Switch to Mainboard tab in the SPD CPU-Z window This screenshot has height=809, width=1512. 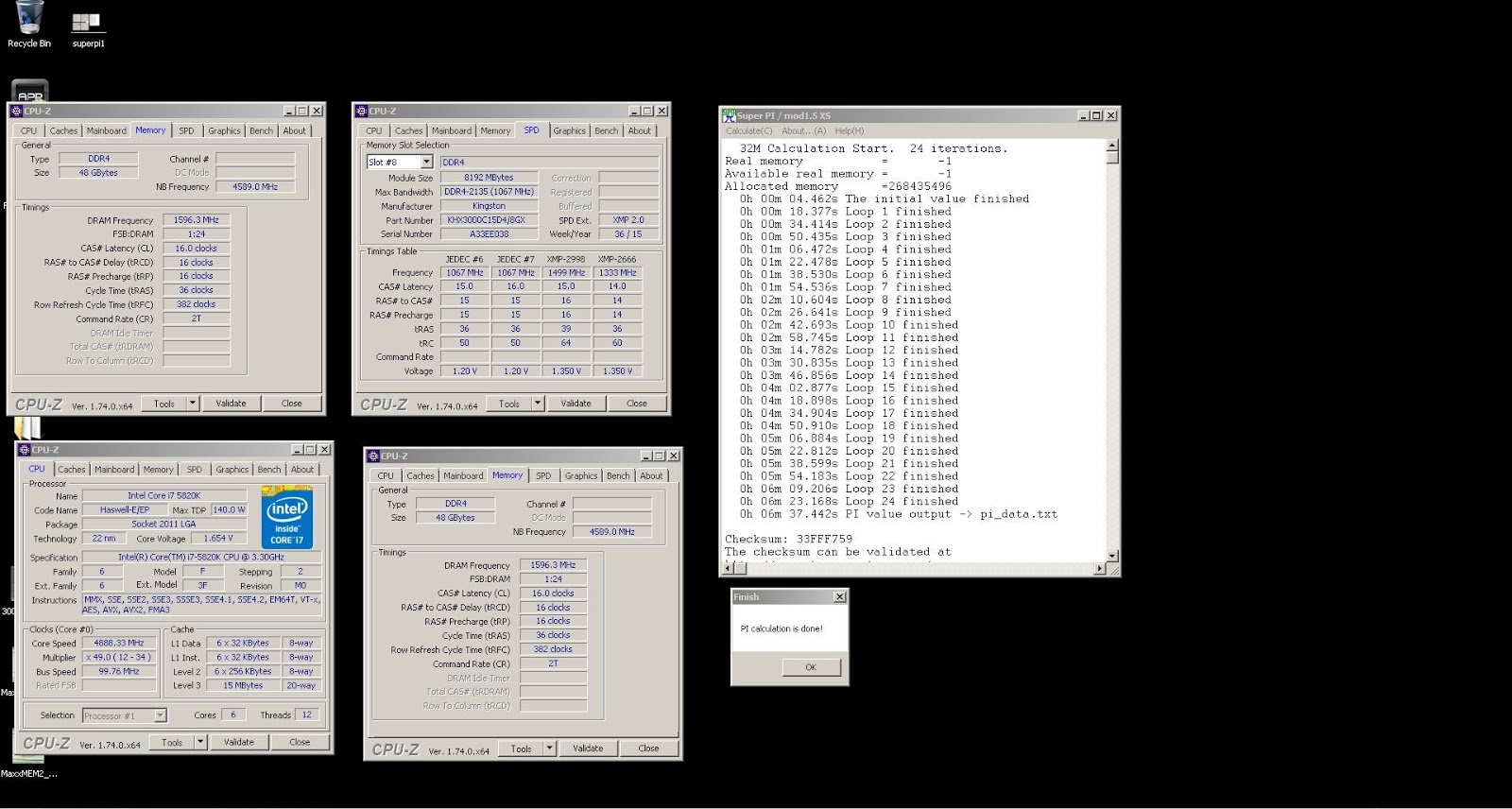(451, 131)
